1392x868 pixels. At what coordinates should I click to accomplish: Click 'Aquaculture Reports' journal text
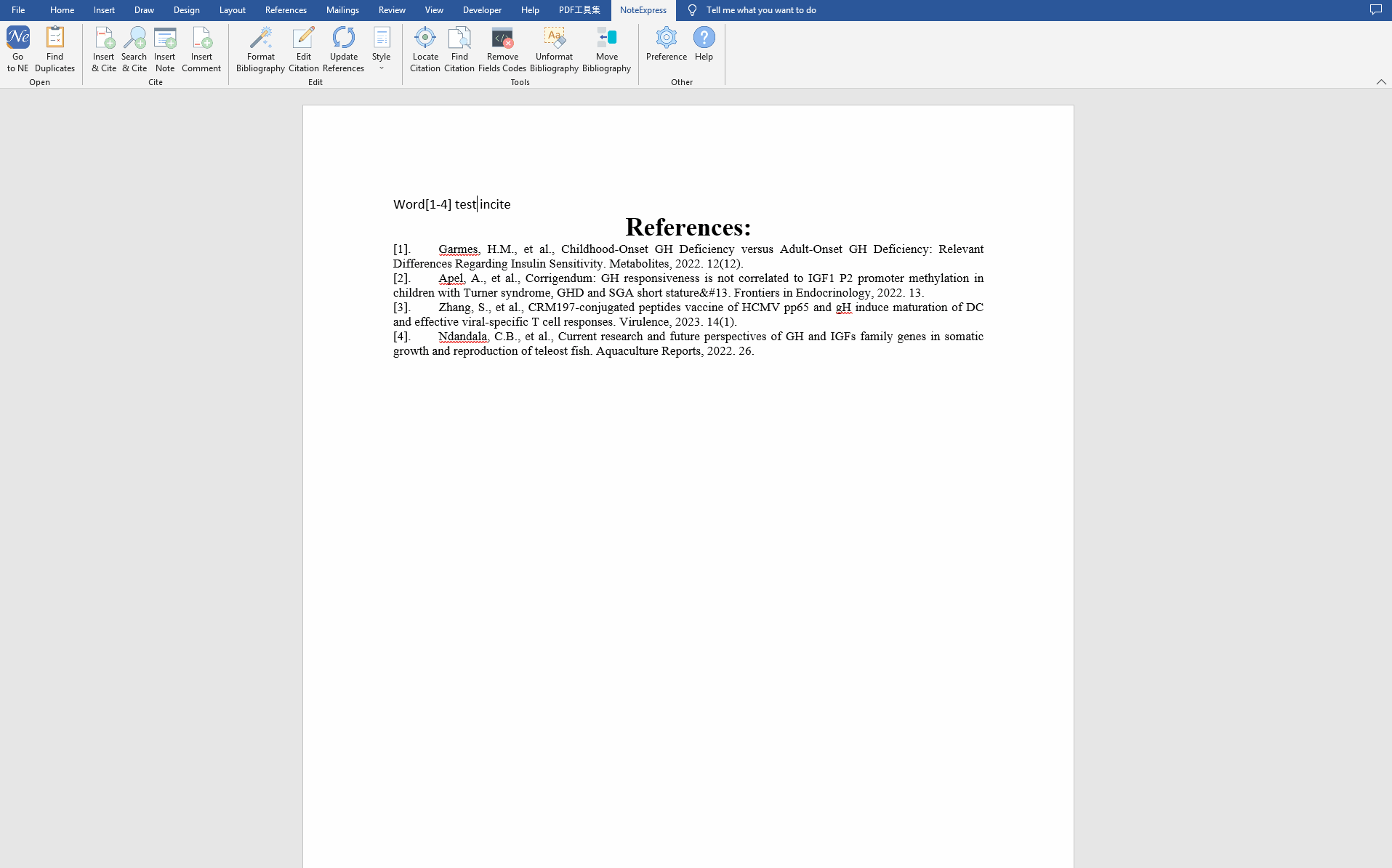coord(648,351)
